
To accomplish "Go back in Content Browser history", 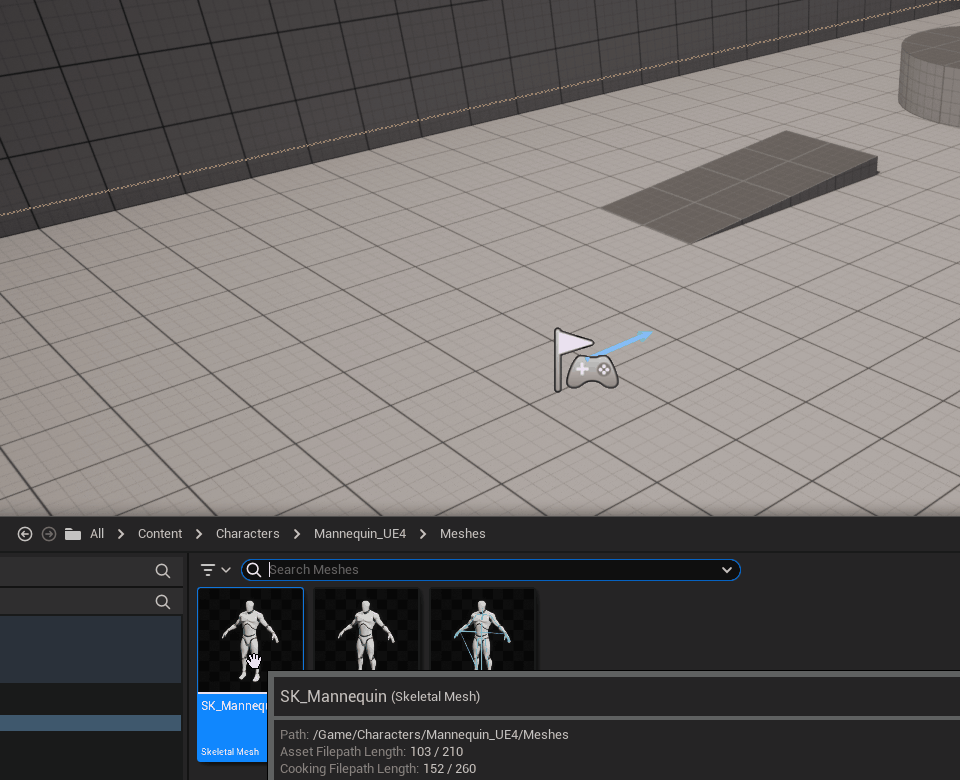I will [25, 534].
